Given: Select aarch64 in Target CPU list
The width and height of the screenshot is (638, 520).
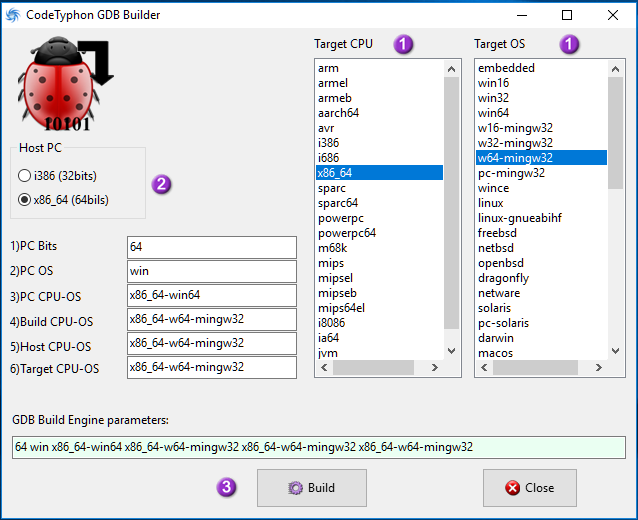Looking at the screenshot, I should [x=379, y=113].
